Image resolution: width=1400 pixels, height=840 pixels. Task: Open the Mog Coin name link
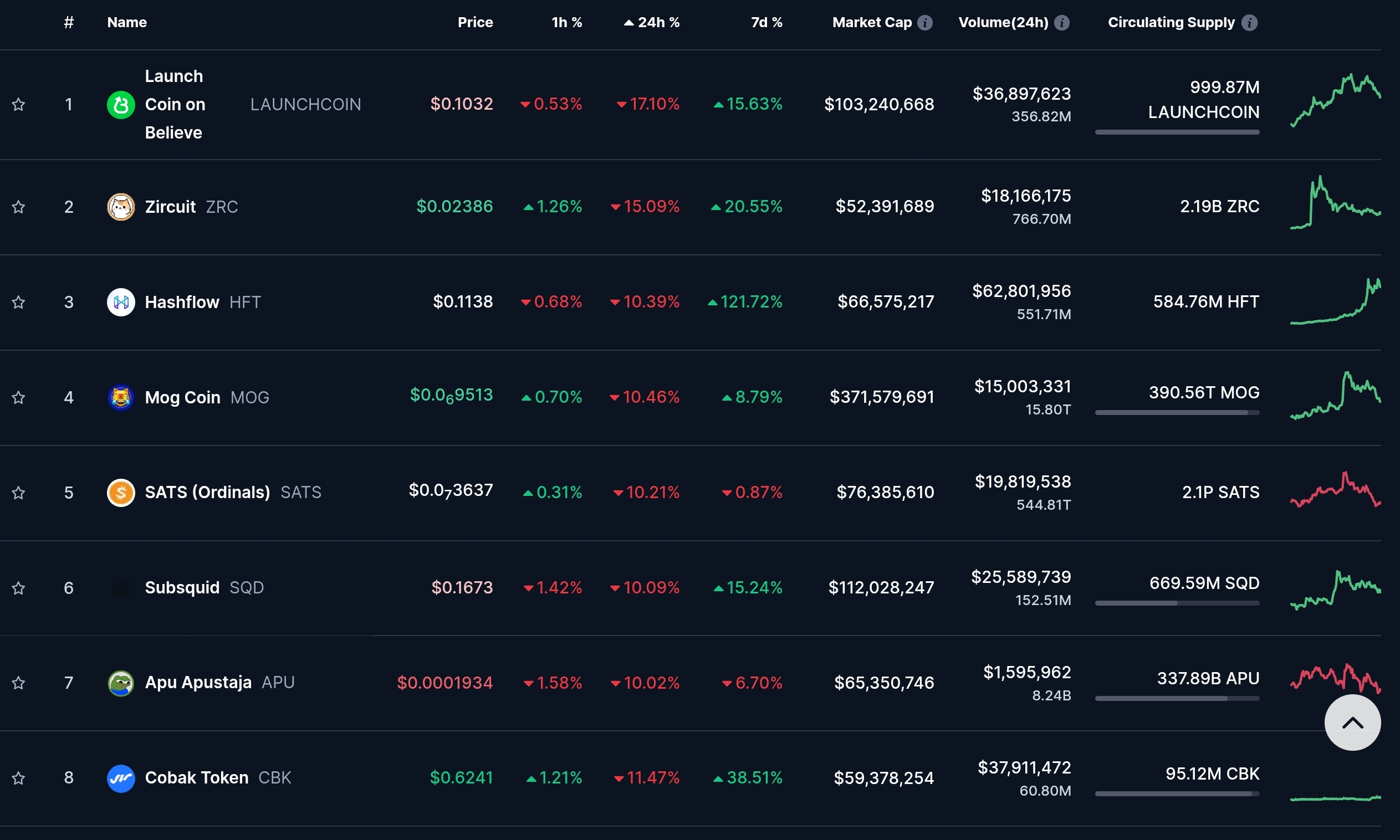(182, 397)
